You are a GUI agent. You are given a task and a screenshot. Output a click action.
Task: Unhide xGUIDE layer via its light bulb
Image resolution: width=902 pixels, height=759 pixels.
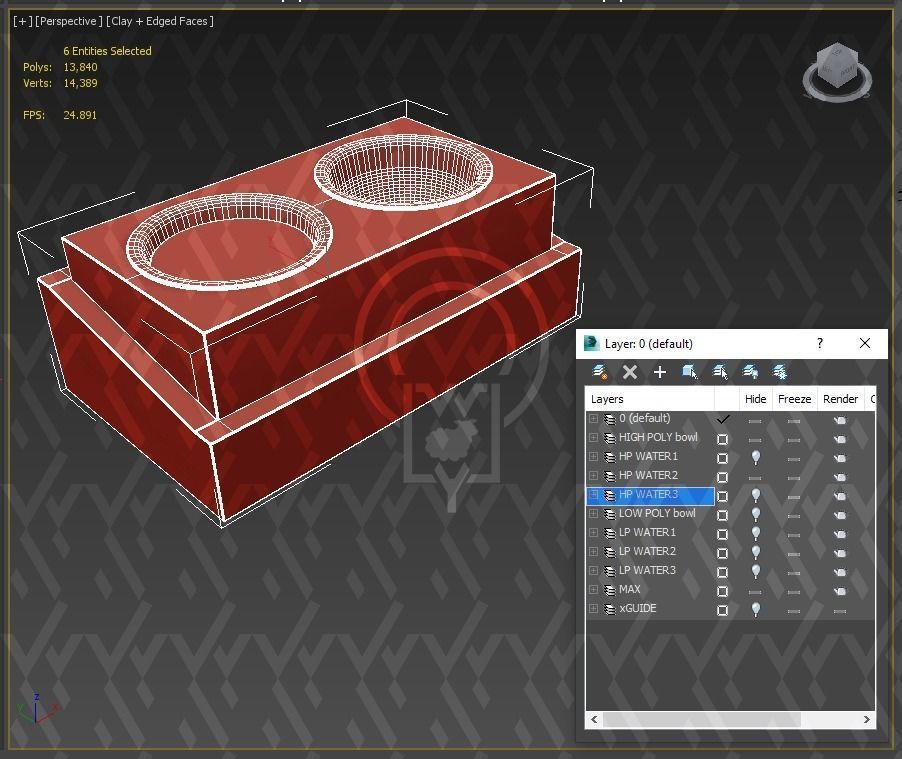[756, 609]
